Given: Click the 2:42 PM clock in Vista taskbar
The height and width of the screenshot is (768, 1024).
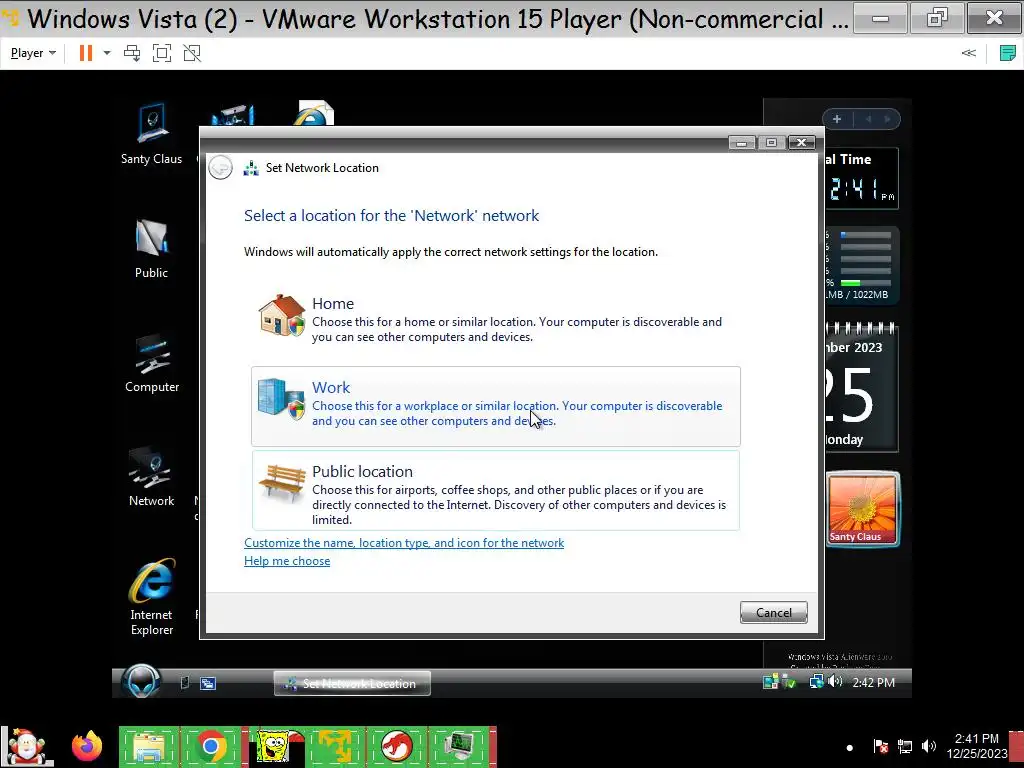Looking at the screenshot, I should click(873, 682).
